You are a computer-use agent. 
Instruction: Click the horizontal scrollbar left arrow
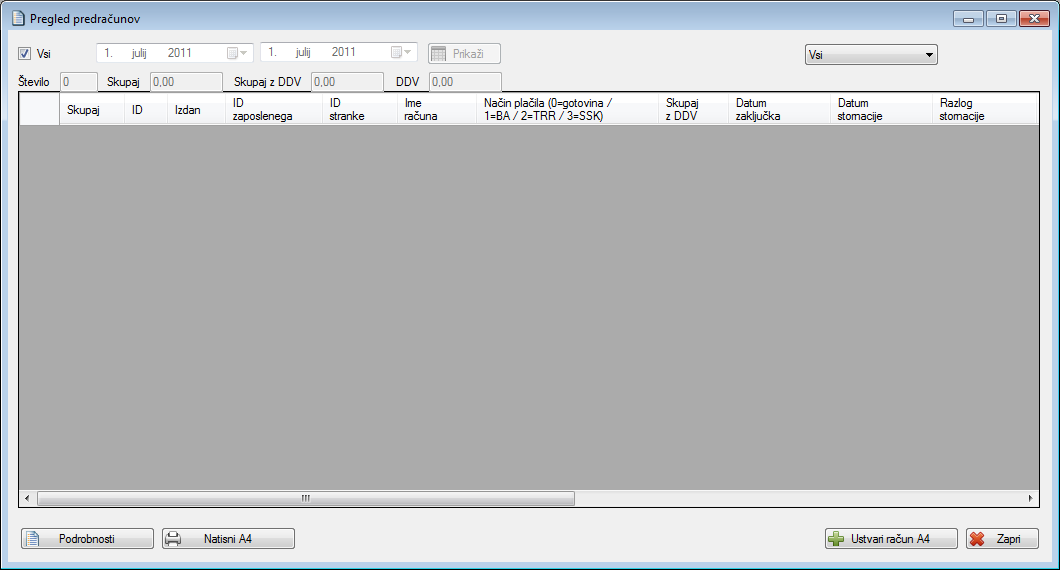(27, 498)
